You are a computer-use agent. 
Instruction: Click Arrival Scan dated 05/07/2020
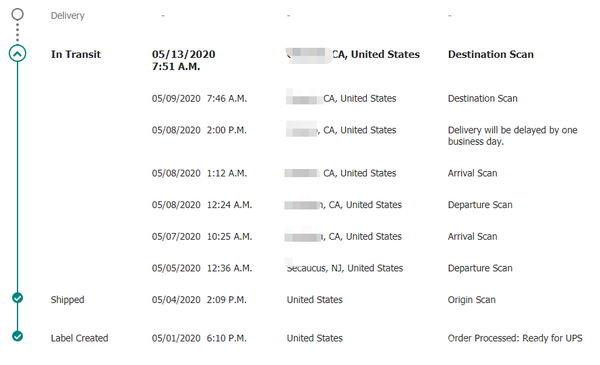pos(473,236)
